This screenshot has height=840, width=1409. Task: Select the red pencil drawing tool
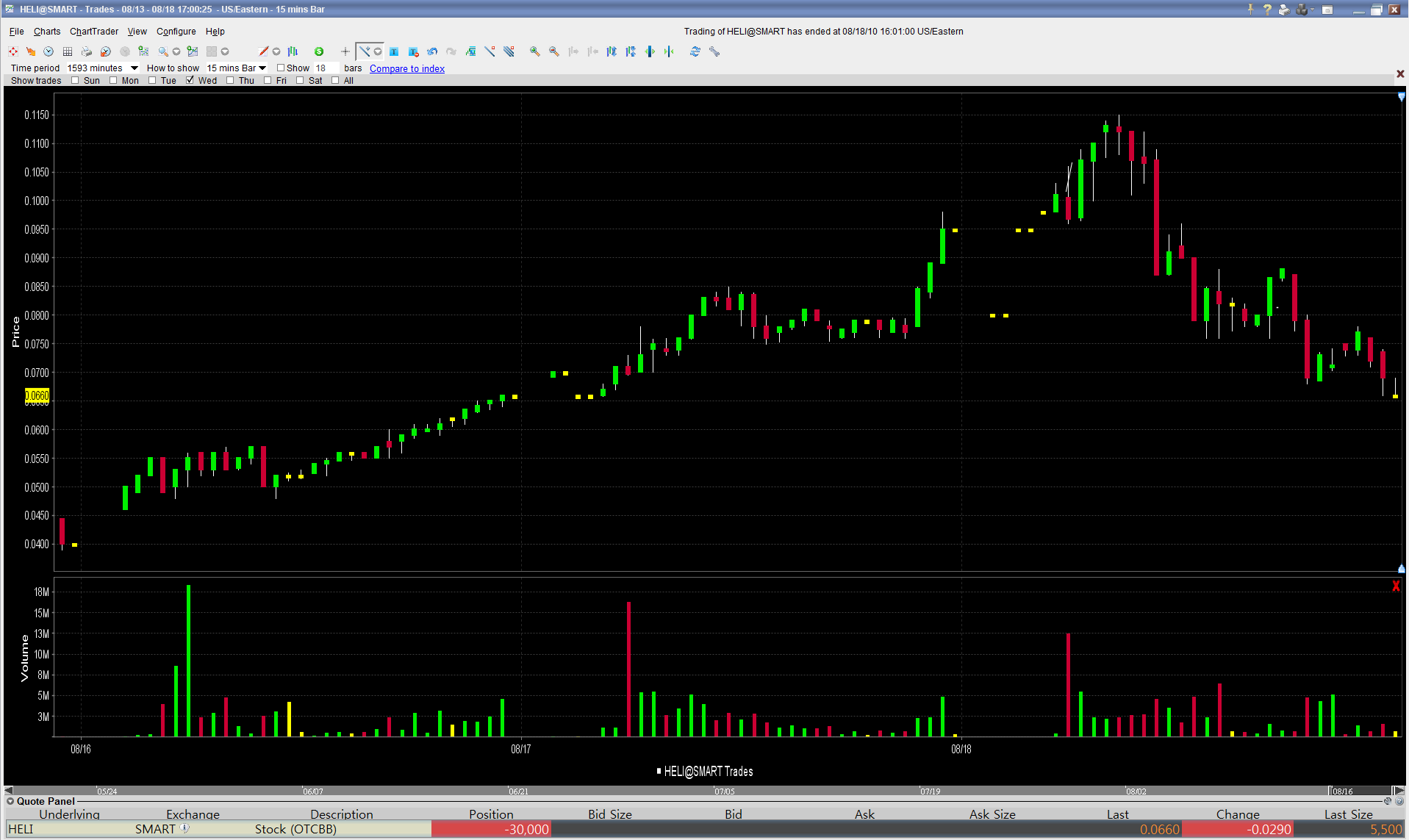click(263, 51)
